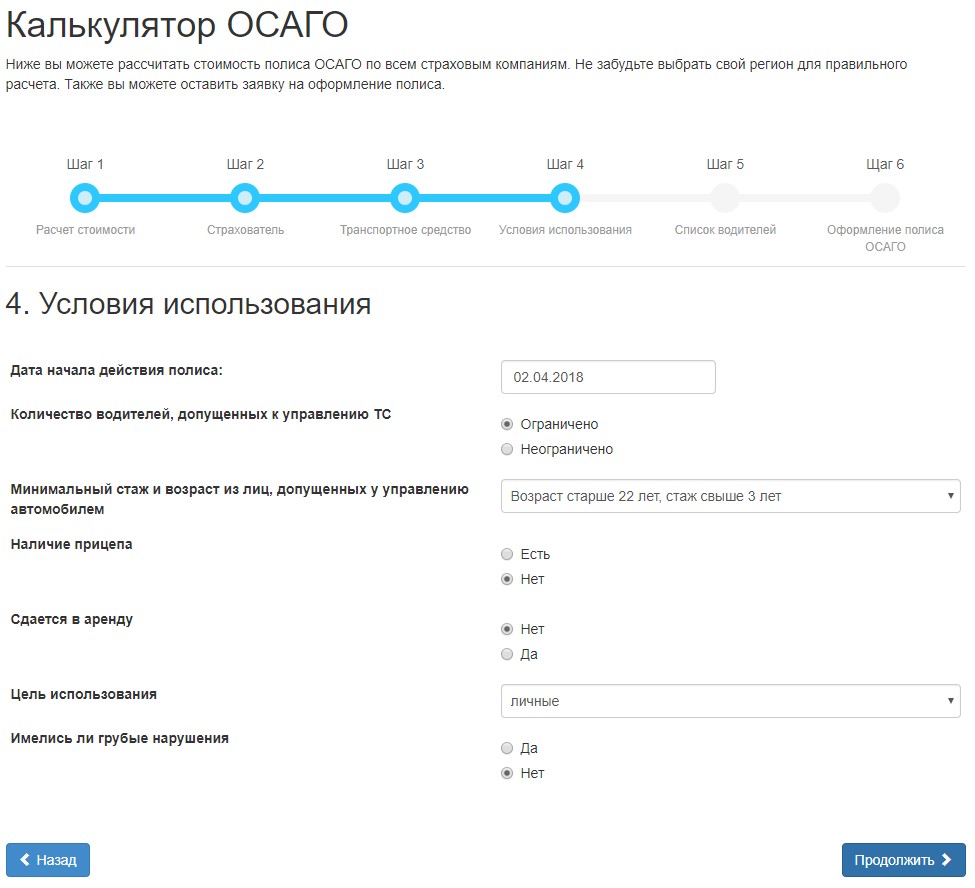Image resolution: width=975 pixels, height=888 pixels.
Task: Open the Цель использования dropdown
Action: (x=728, y=700)
